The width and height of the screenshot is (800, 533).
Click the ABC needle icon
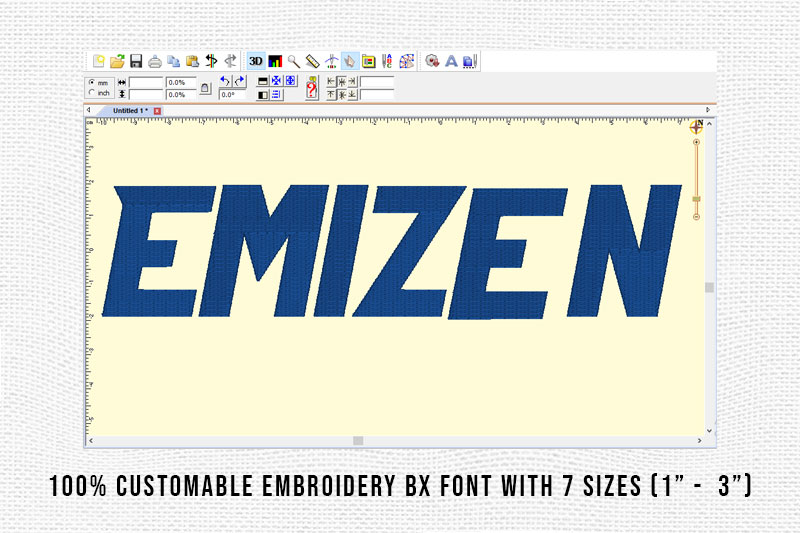387,62
